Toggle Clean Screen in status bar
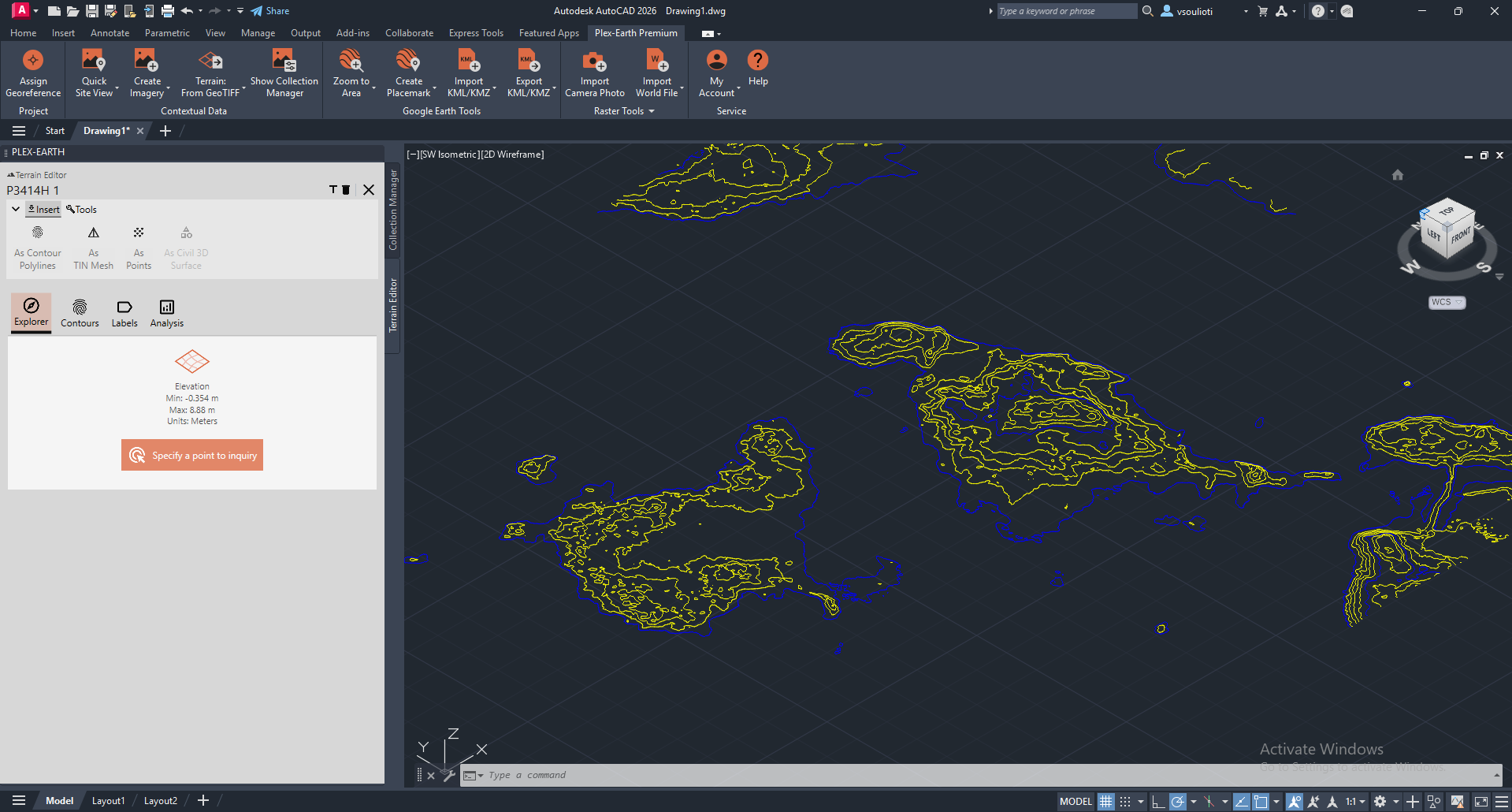 pos(1481,802)
